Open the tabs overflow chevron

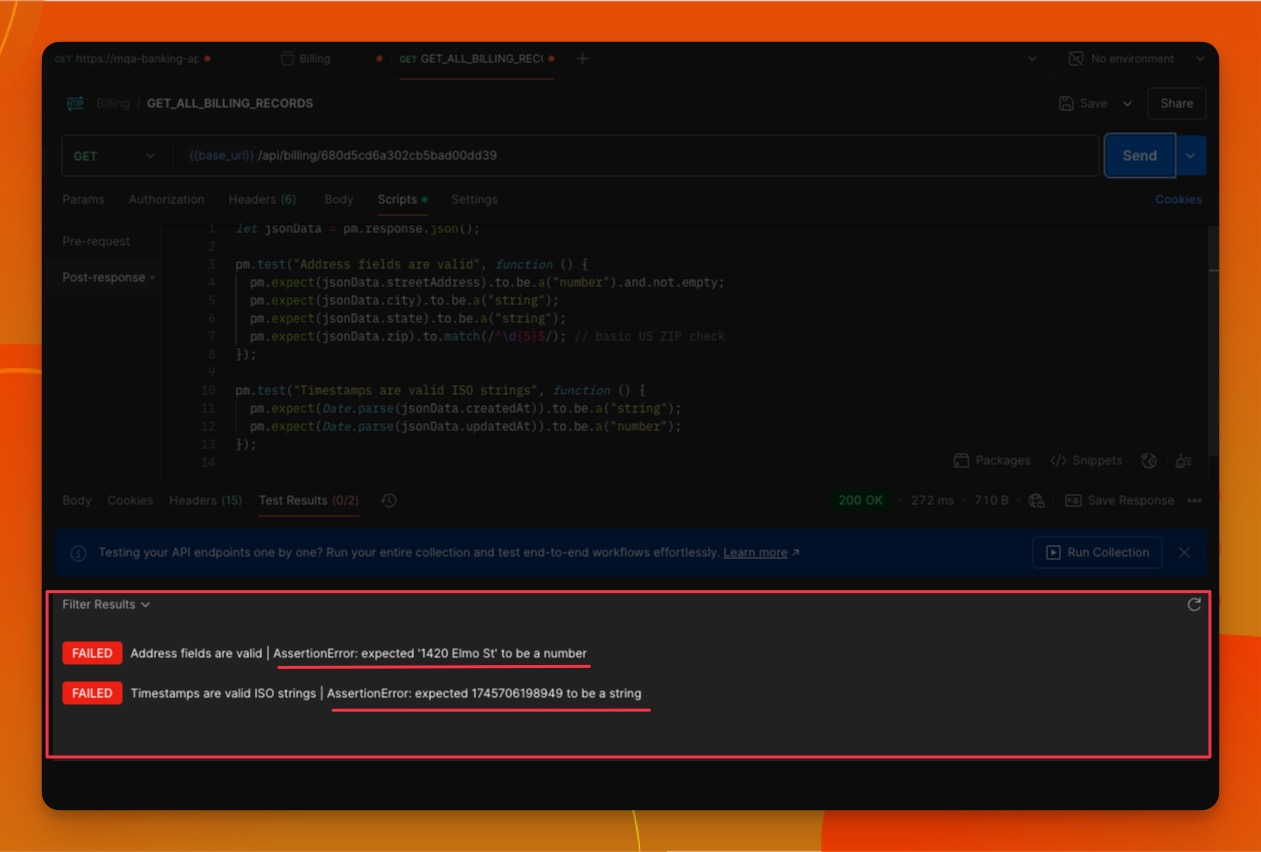click(1033, 59)
